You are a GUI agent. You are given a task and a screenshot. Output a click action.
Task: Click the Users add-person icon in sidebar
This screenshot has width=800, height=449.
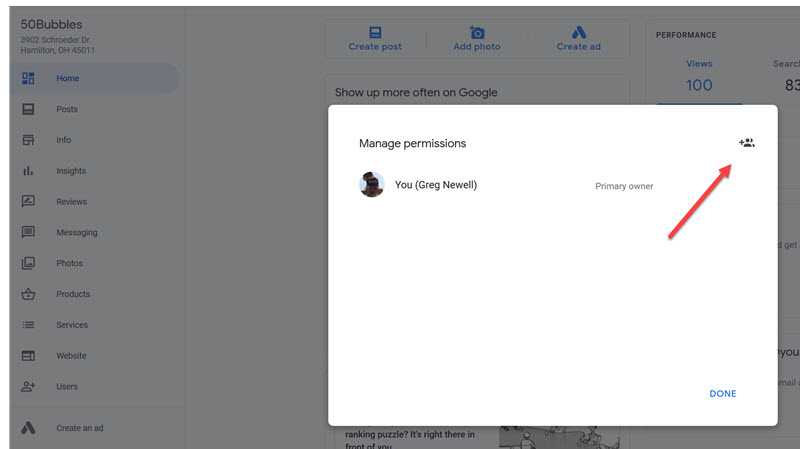pyautogui.click(x=28, y=386)
